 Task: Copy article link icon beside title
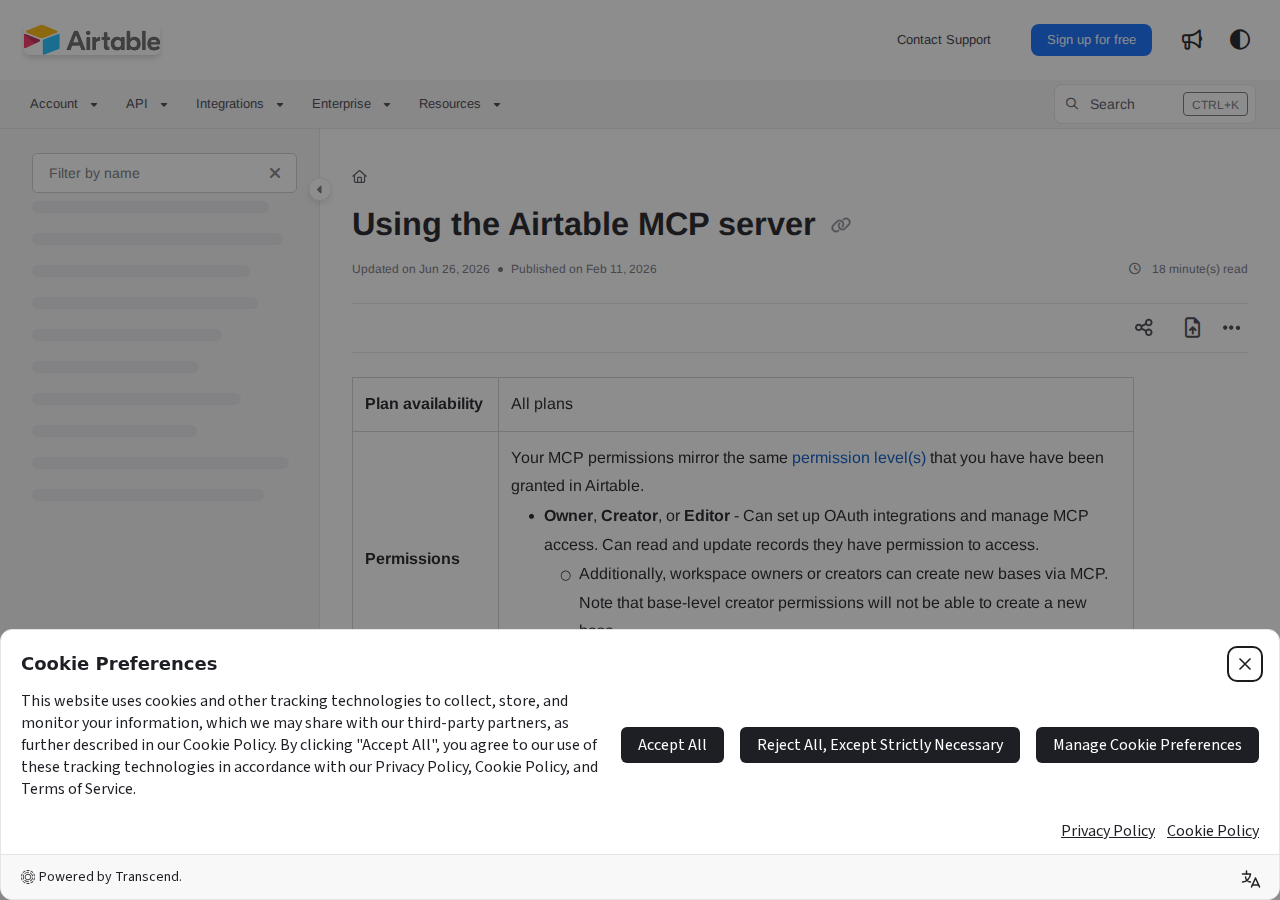[841, 225]
